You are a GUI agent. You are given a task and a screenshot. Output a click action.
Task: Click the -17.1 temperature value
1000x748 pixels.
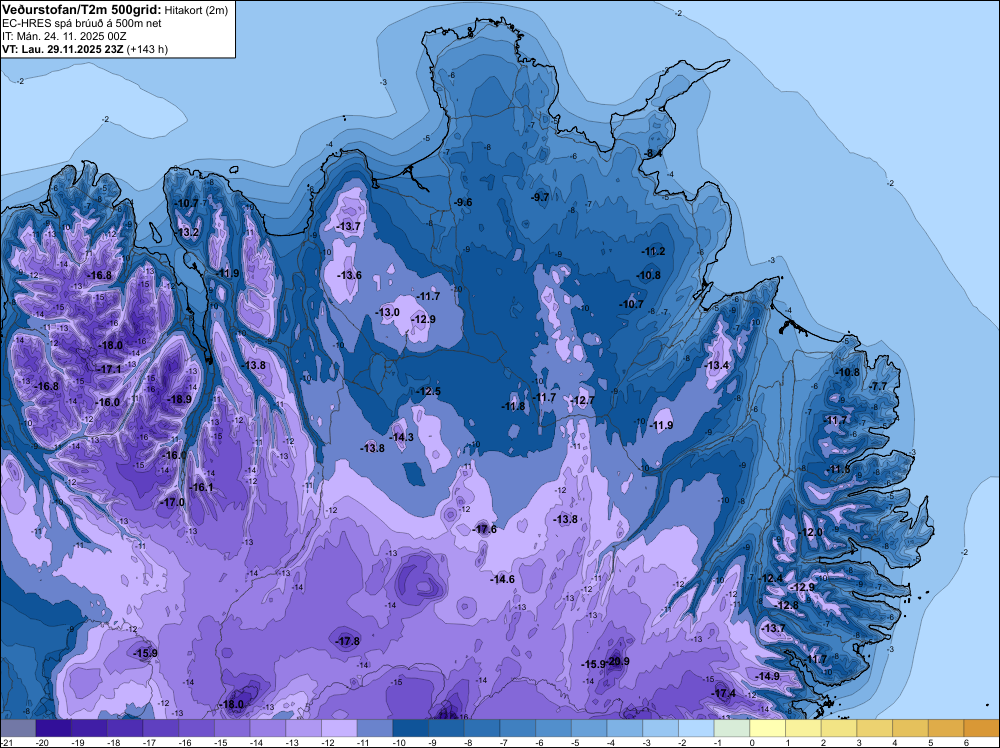[110, 369]
